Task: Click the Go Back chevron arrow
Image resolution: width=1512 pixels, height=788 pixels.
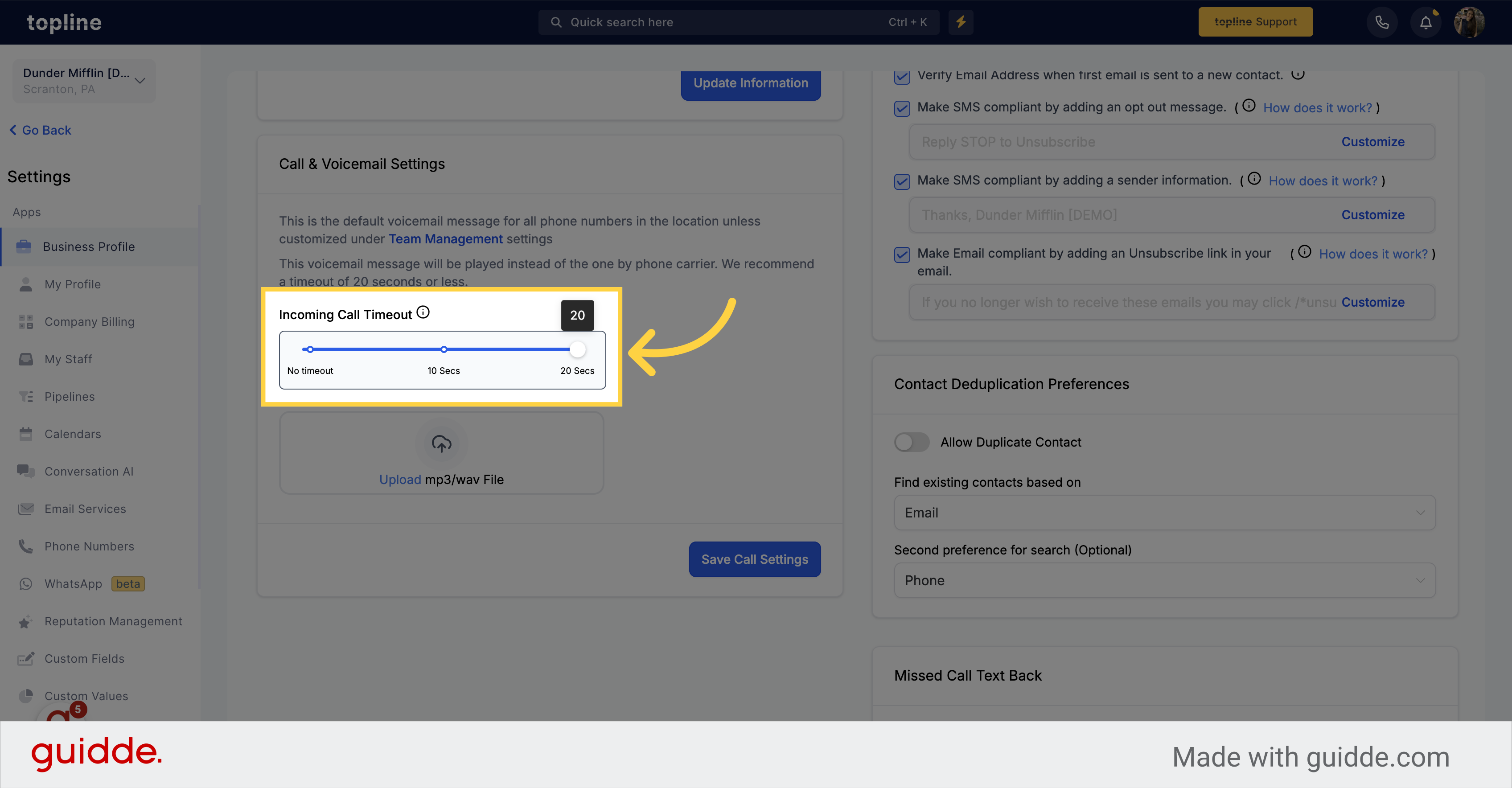Action: coord(13,130)
